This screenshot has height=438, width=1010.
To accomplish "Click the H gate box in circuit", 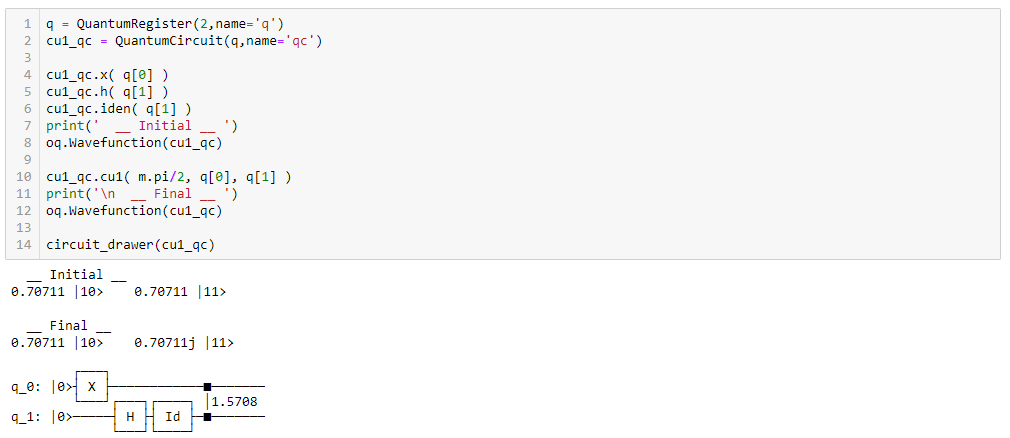I will pyautogui.click(x=130, y=417).
